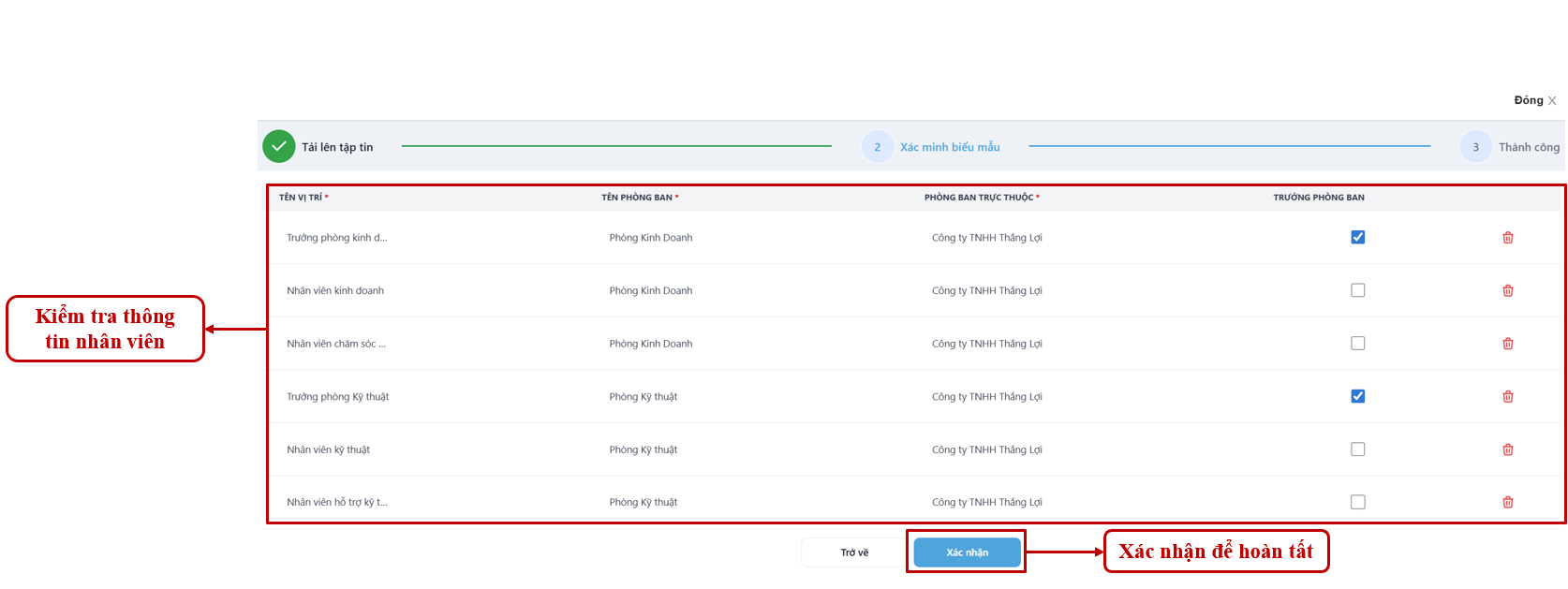
Task: Delete the Nhân viên chăm sóc row
Action: coord(1507,344)
